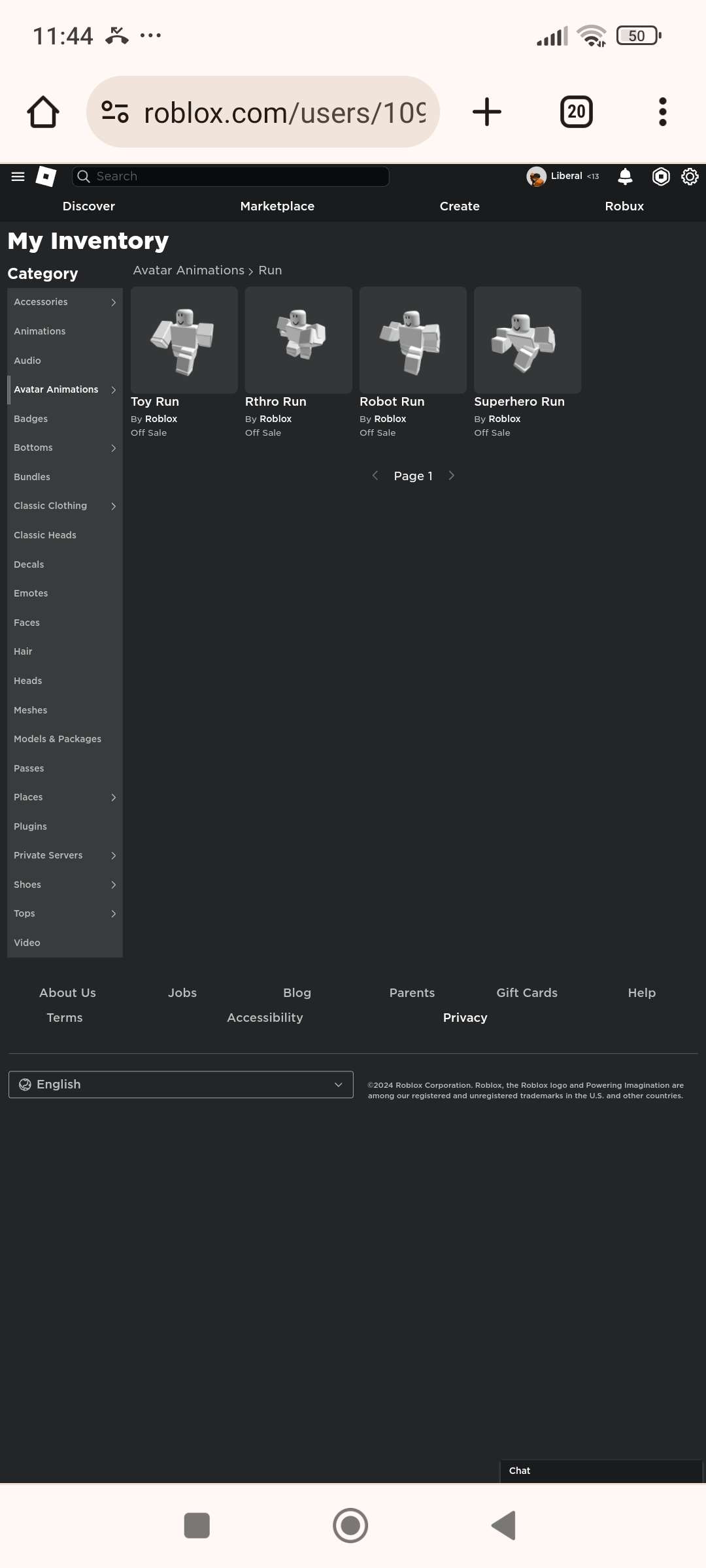The height and width of the screenshot is (1568, 706).
Task: Open the Toy Run animation thumbnail
Action: [x=184, y=340]
